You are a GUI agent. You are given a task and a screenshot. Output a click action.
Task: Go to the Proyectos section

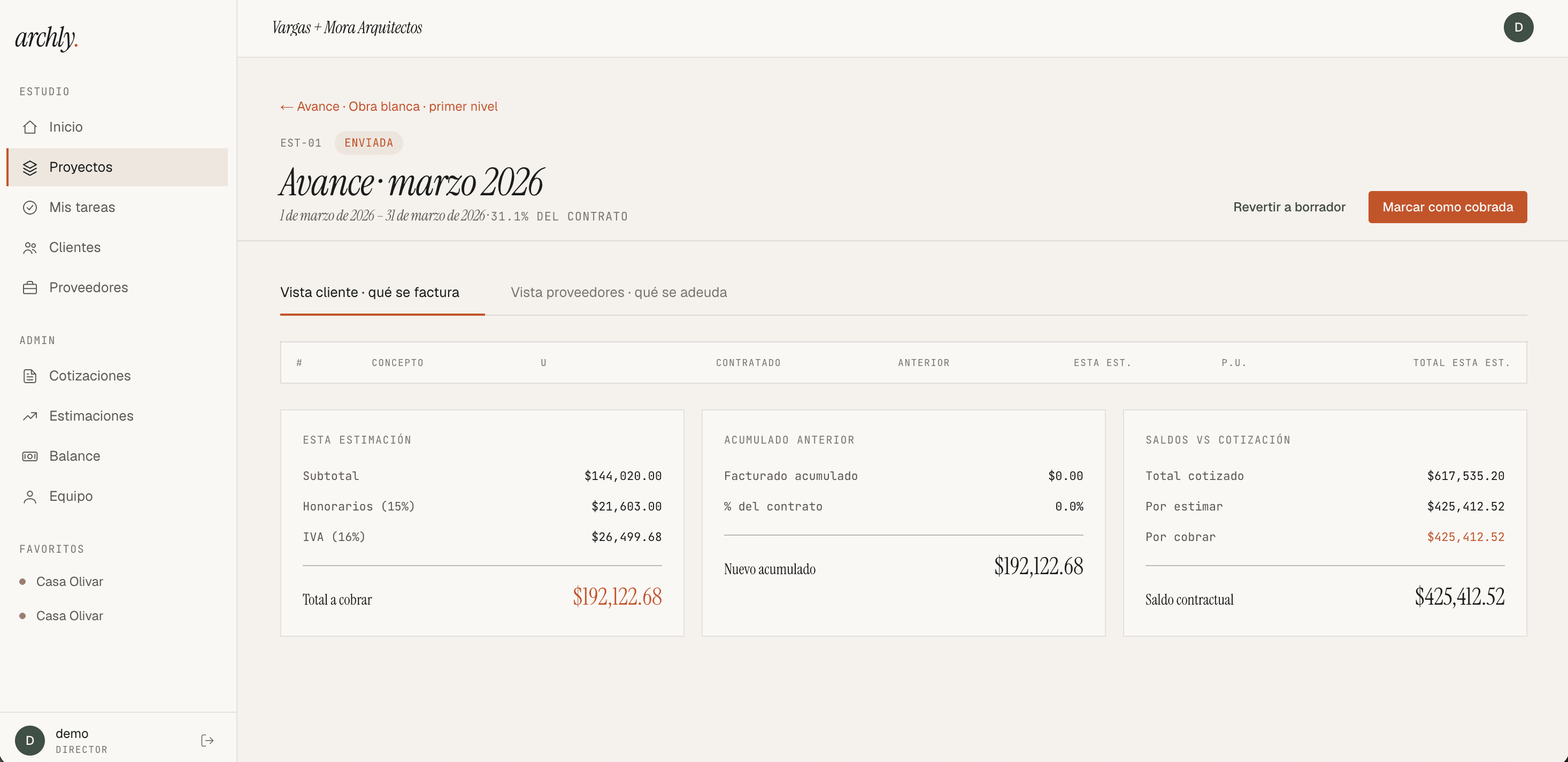click(117, 167)
